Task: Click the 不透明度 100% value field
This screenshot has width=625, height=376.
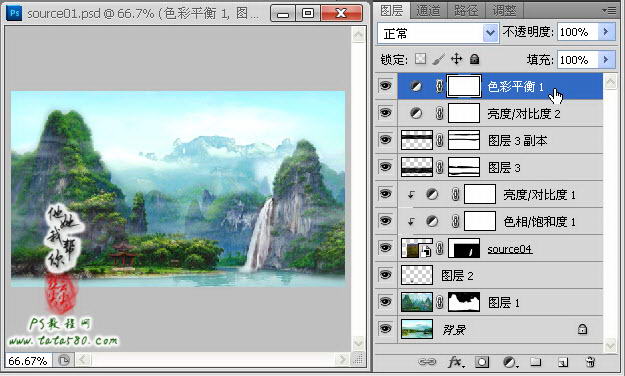Action: [578, 32]
